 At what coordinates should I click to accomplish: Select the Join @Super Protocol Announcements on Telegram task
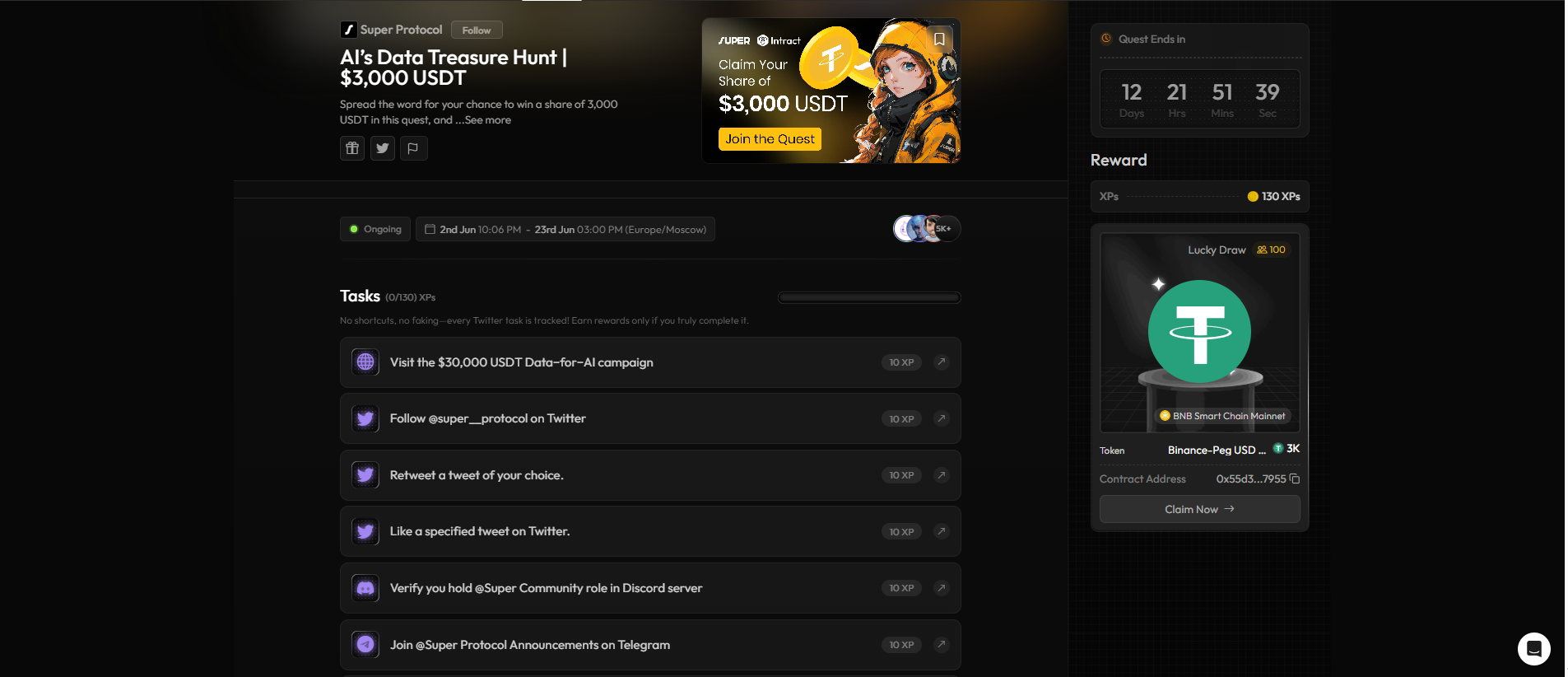point(650,644)
